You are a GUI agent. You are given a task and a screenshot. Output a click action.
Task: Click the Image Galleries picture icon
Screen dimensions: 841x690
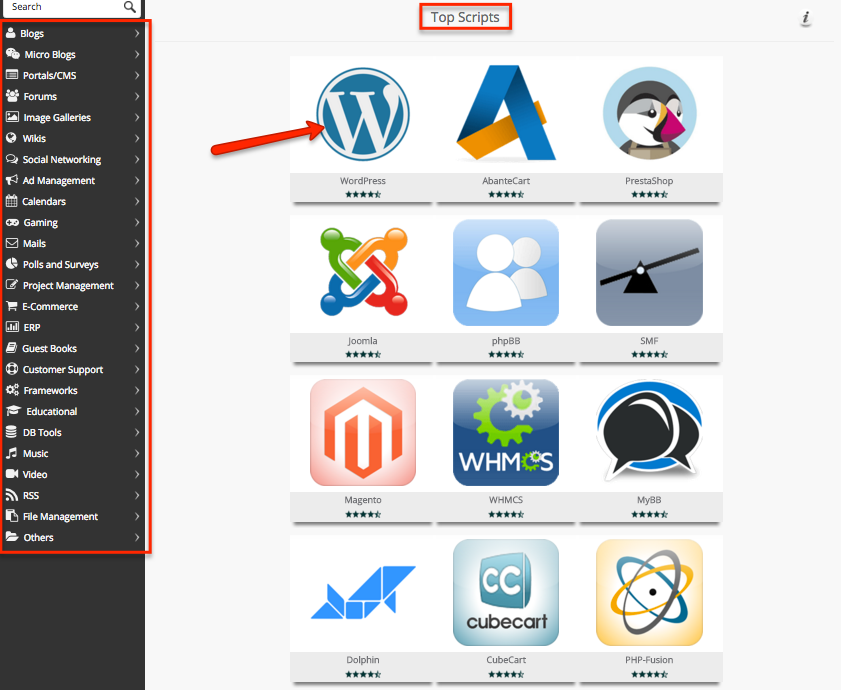pyautogui.click(x=12, y=116)
